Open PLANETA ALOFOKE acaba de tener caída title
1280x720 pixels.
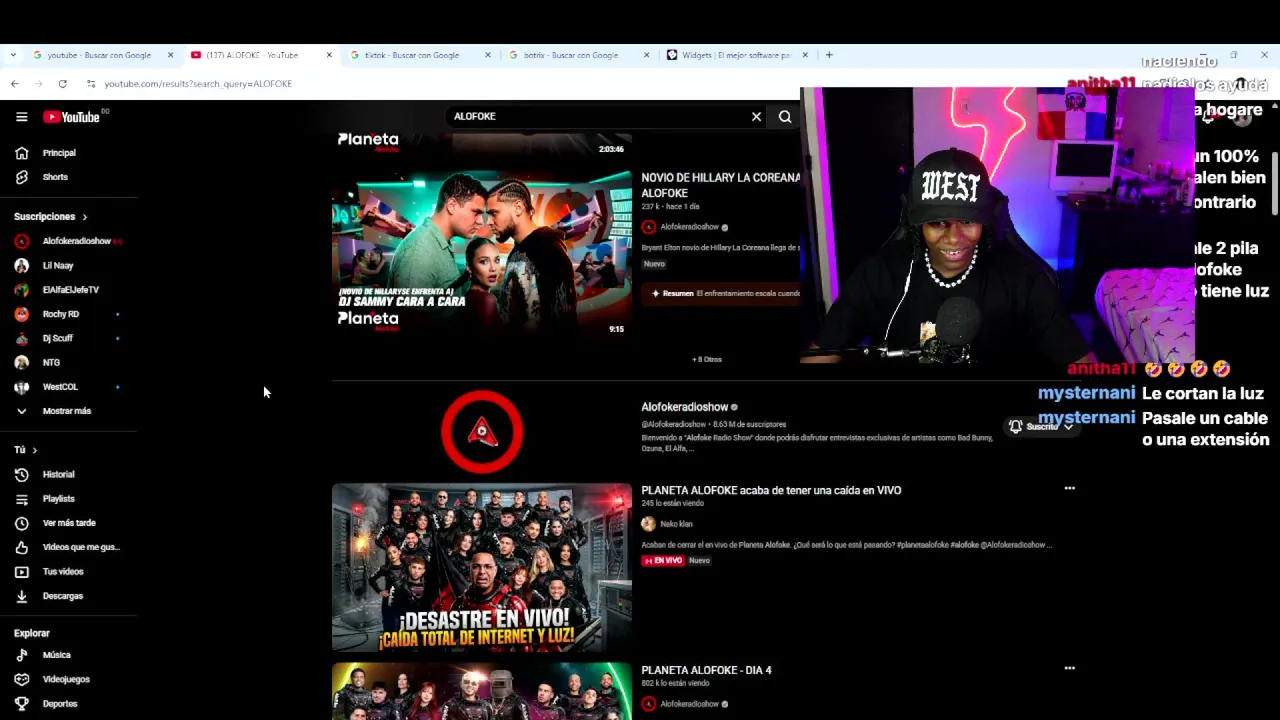click(x=771, y=491)
